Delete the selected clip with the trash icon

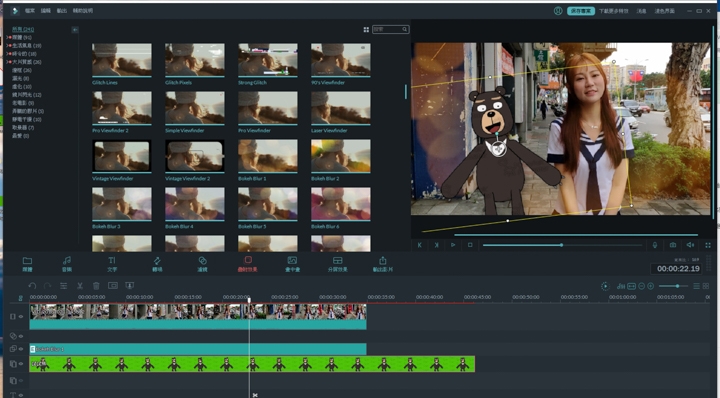click(96, 286)
